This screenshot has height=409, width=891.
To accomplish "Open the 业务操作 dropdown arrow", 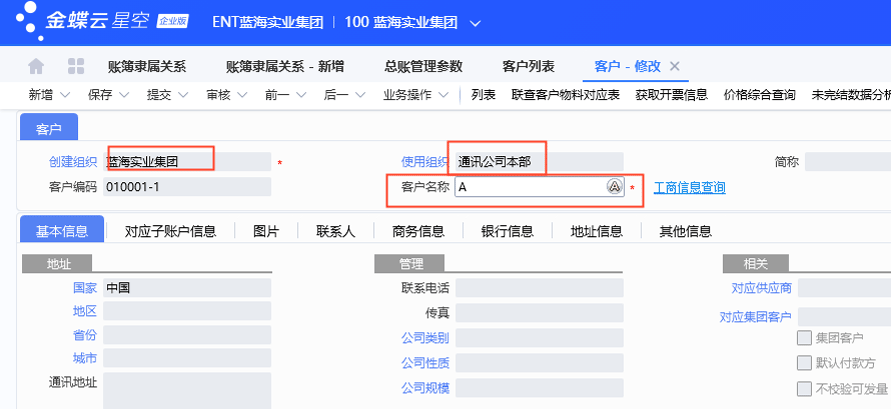I will [444, 95].
